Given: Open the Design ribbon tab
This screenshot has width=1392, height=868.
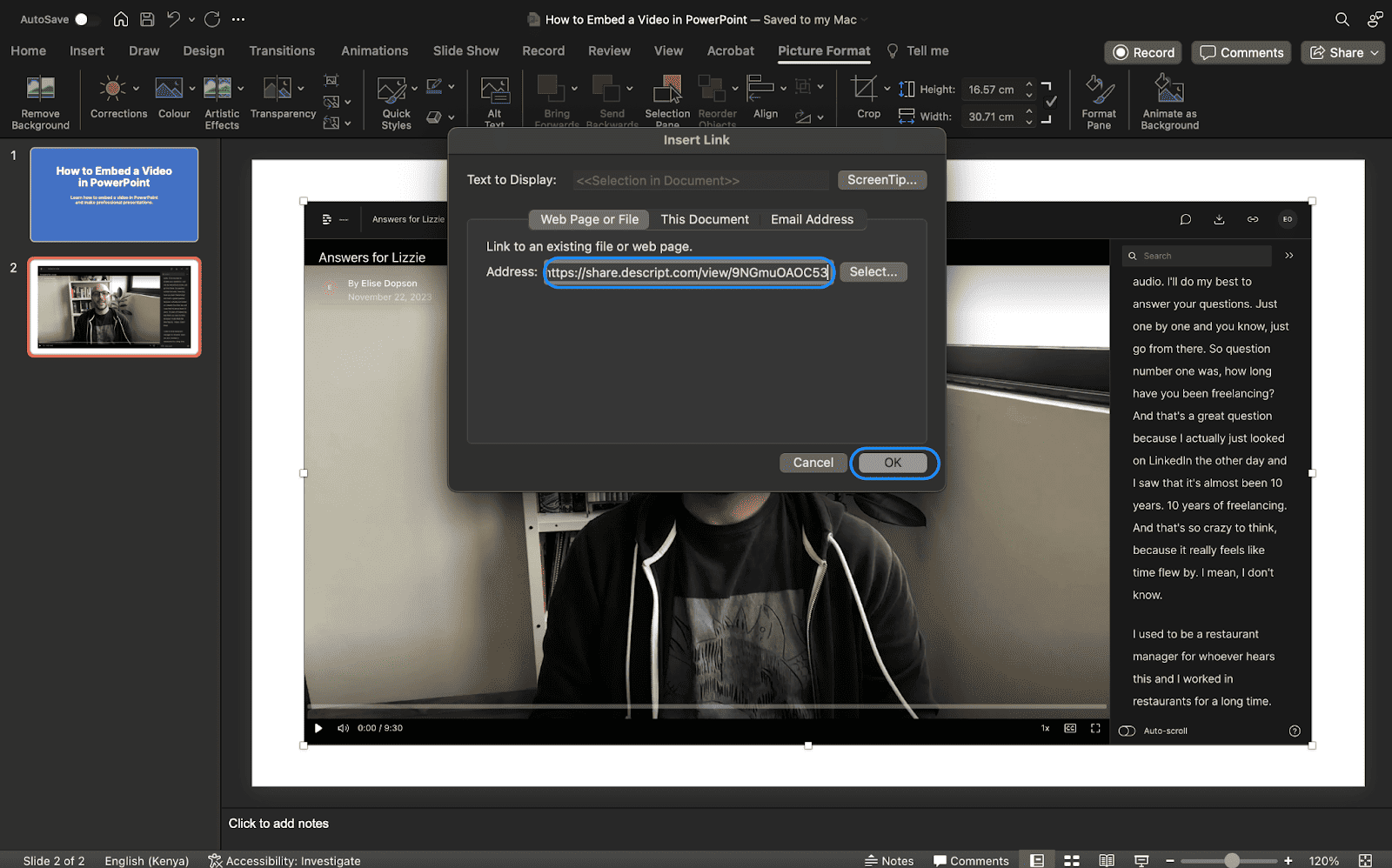Looking at the screenshot, I should pyautogui.click(x=204, y=50).
